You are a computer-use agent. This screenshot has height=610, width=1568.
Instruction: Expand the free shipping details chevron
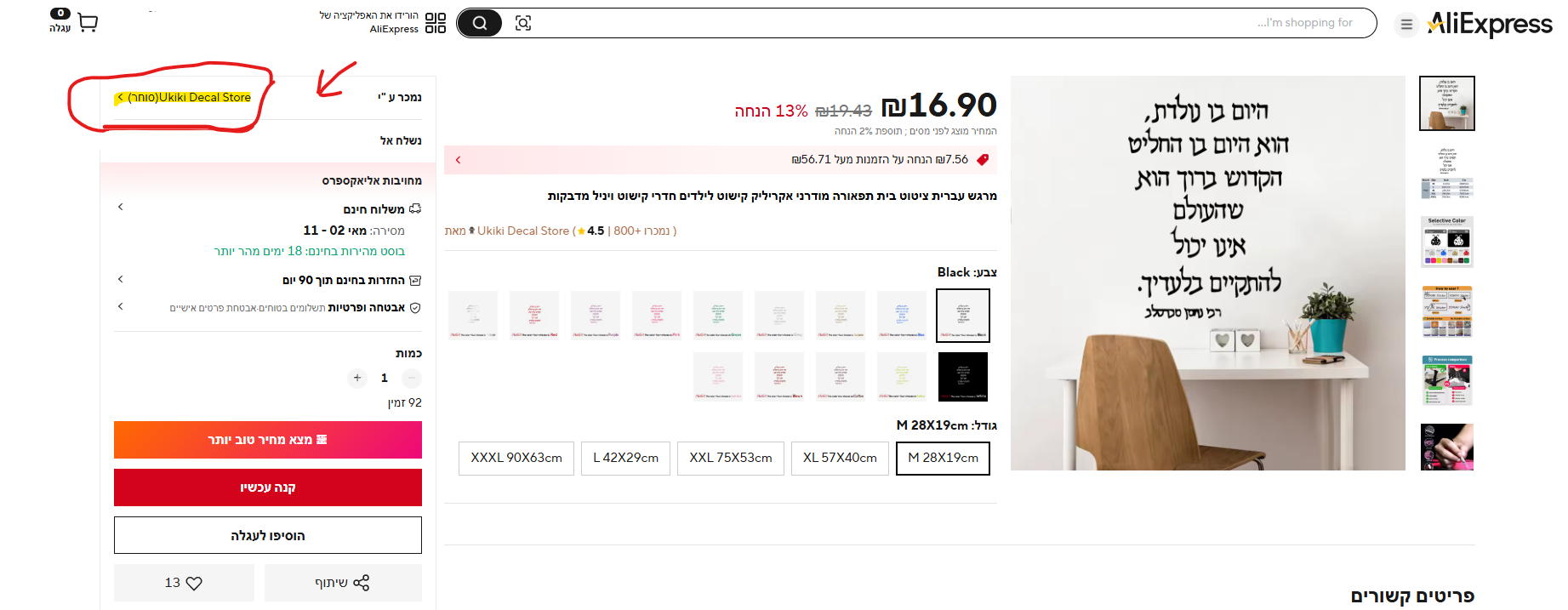pos(121,207)
